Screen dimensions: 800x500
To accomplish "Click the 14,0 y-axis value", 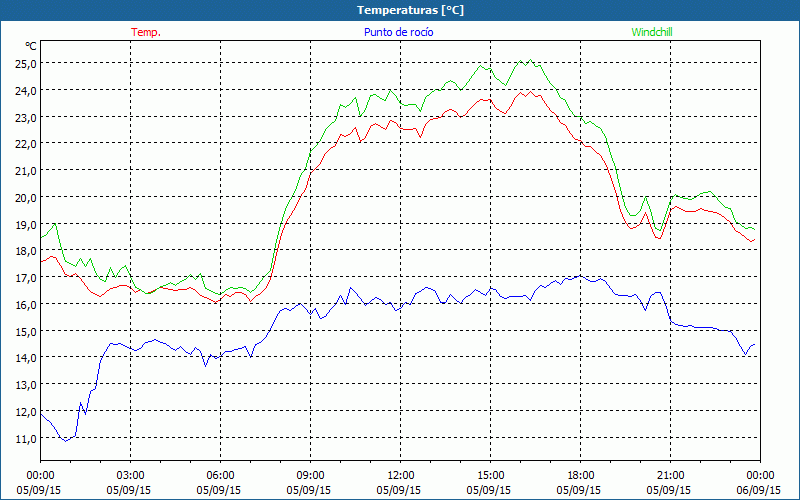I will (26, 358).
